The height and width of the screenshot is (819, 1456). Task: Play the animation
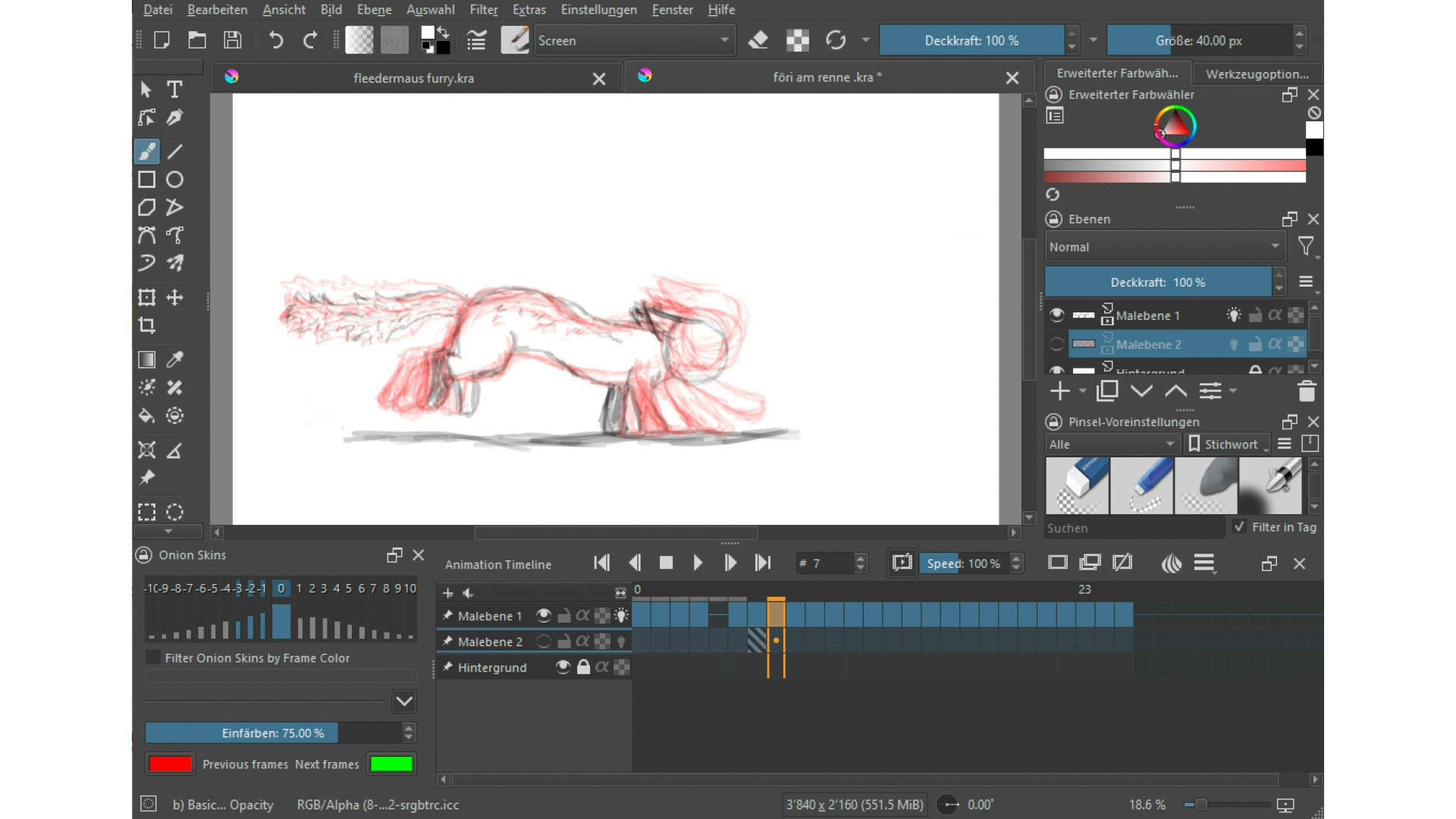coord(698,563)
